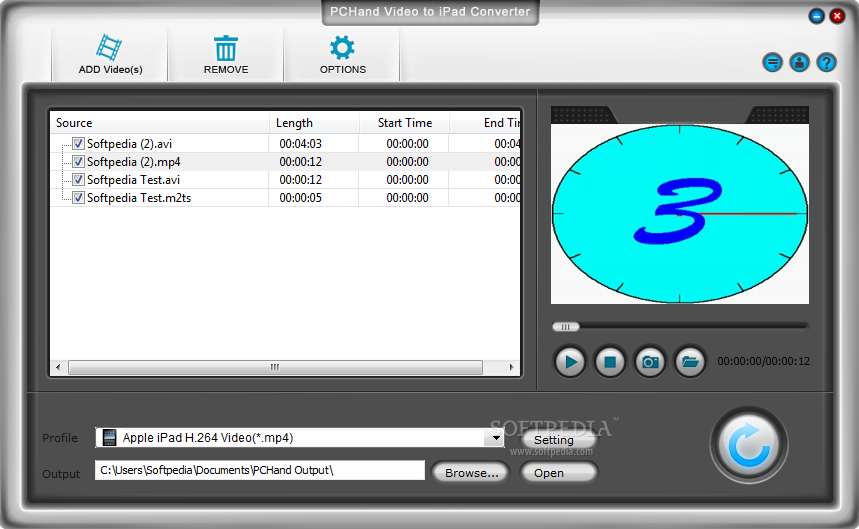Click the video preview clock thumbnail
Viewport: 859px width, 529px height.
pos(679,214)
